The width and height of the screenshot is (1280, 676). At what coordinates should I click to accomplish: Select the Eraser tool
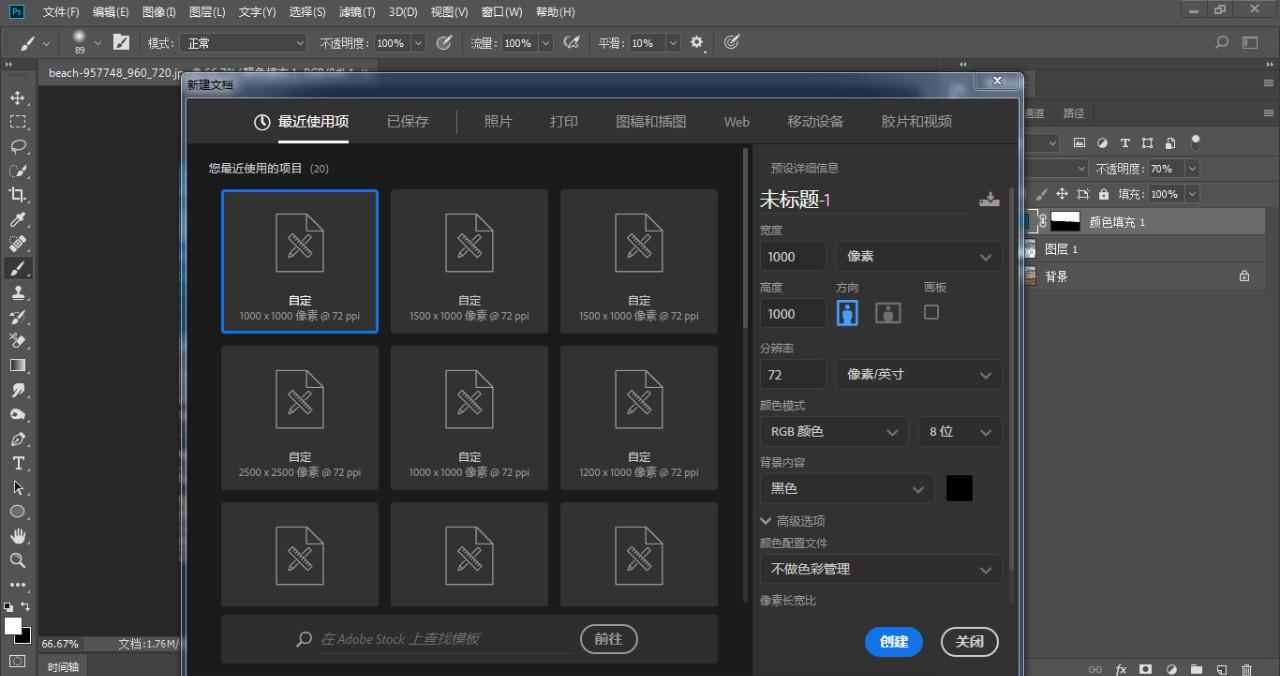(18, 341)
